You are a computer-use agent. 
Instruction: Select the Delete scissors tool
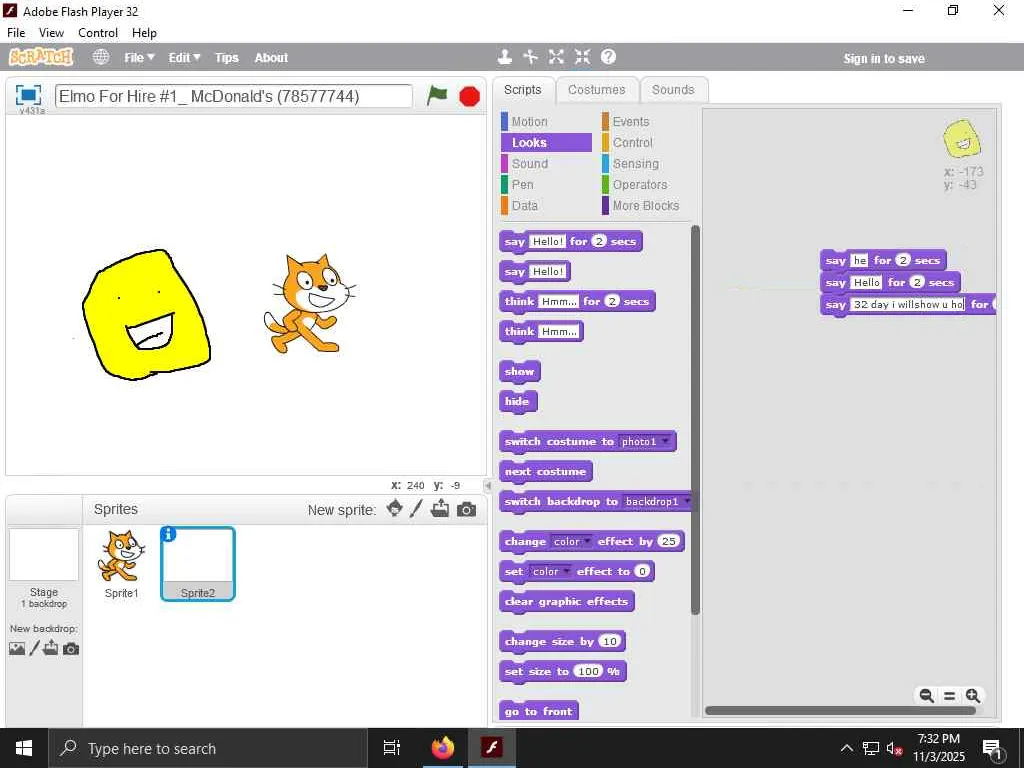tap(530, 57)
